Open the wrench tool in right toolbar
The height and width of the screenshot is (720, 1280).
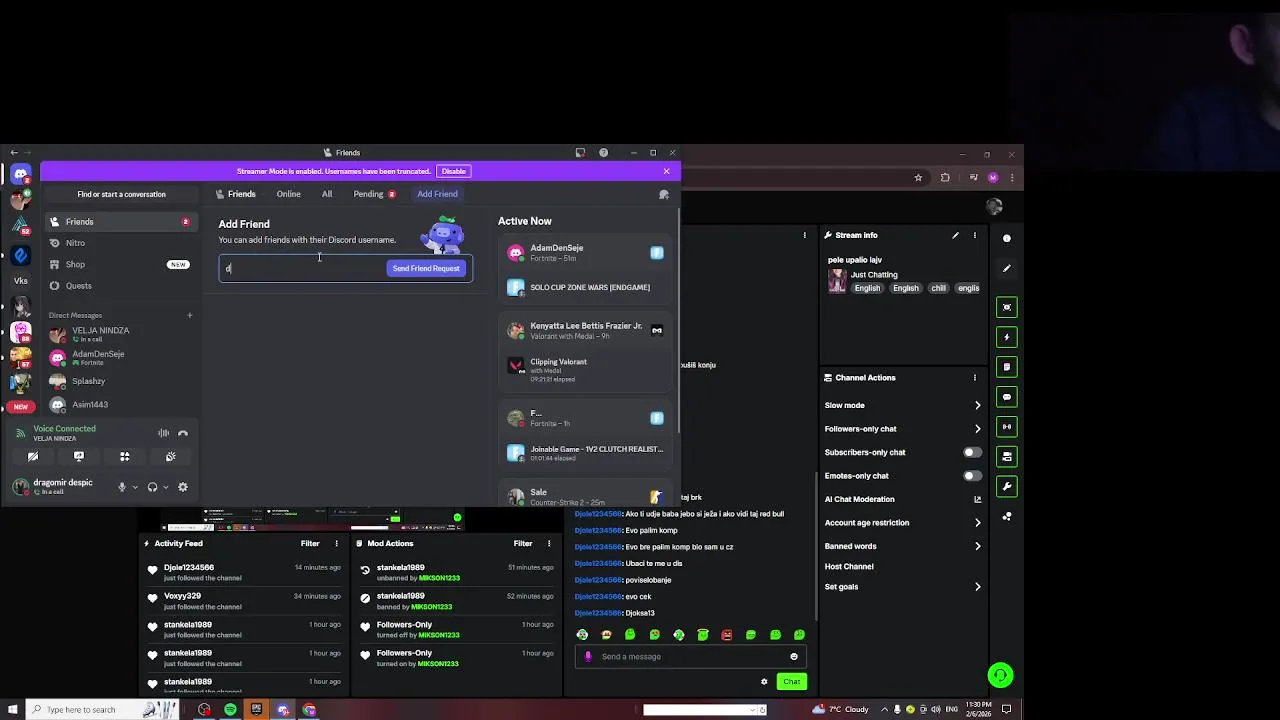coord(1007,486)
